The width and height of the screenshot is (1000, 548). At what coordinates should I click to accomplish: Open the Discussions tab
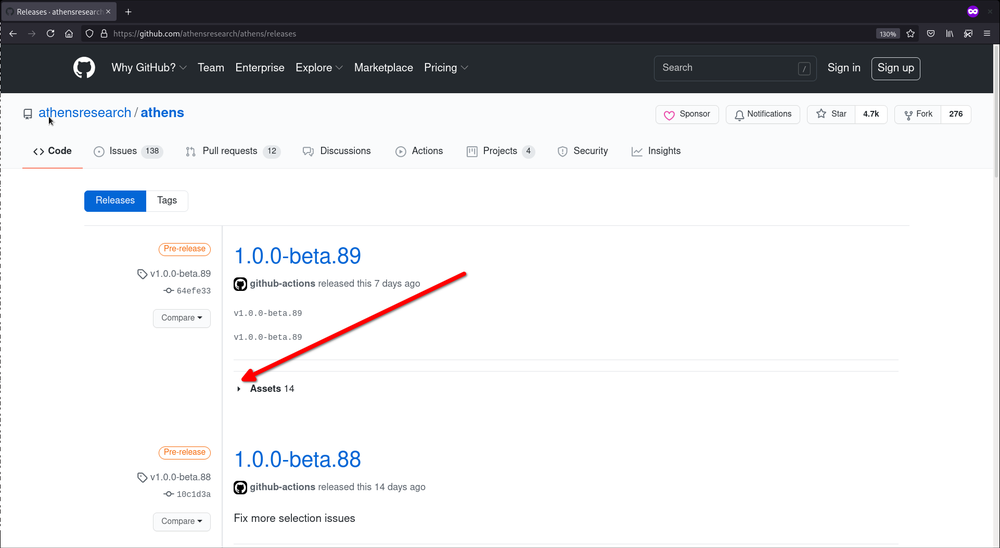pyautogui.click(x=337, y=151)
